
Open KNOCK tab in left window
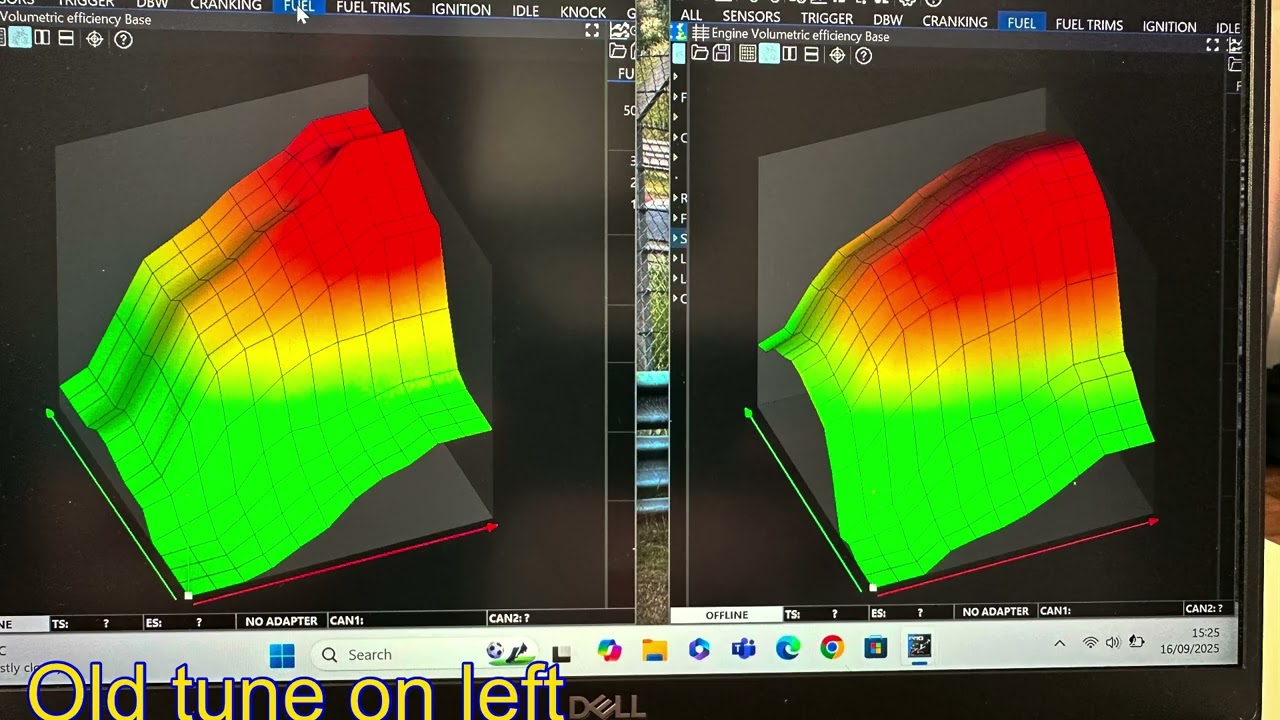(x=583, y=12)
